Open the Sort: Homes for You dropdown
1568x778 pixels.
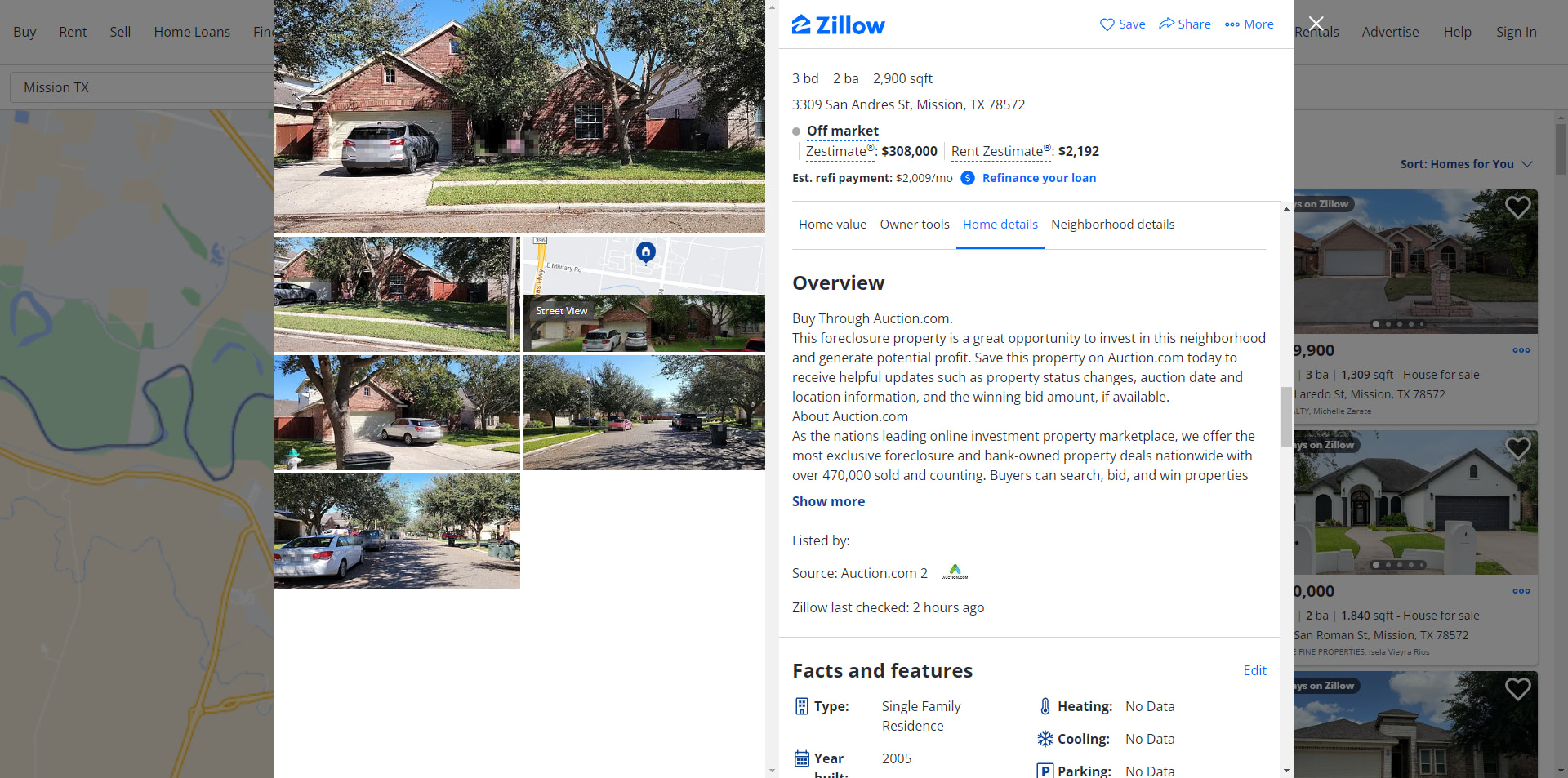1466,164
